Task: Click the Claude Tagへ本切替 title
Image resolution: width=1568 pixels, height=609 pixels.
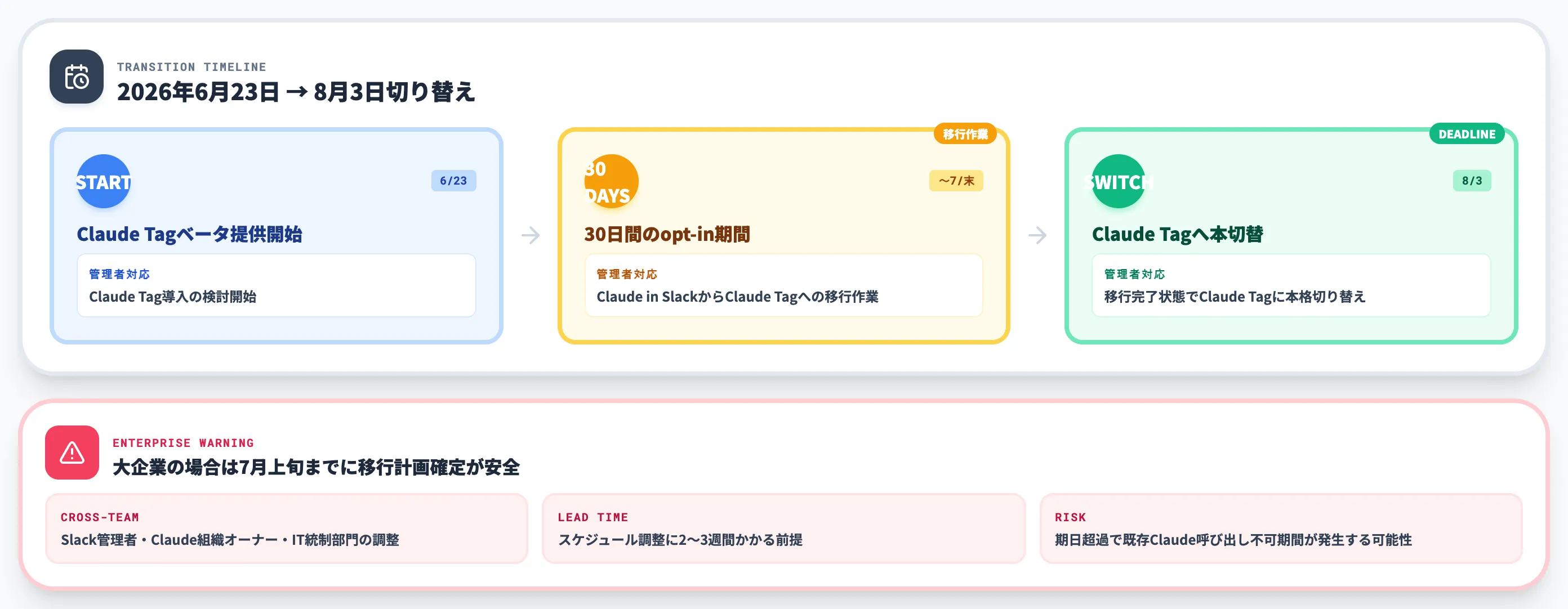Action: 1177,234
